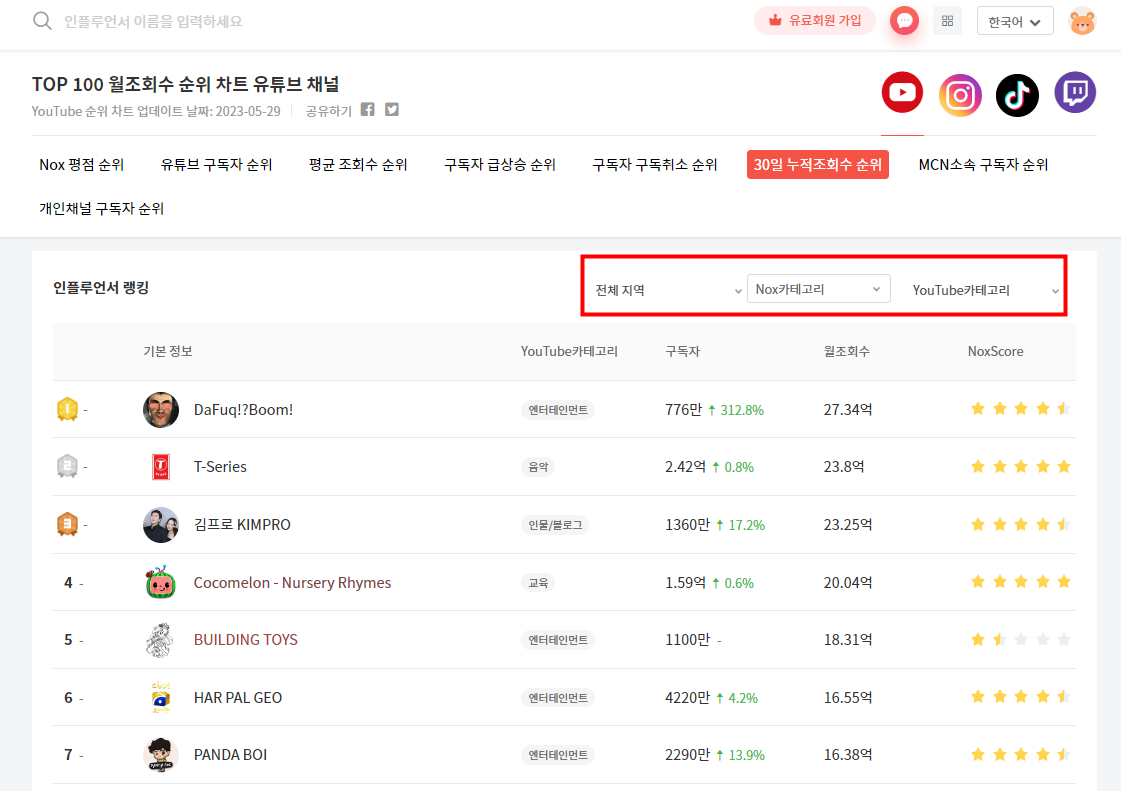Open T-Series channel logo
The width and height of the screenshot is (1121, 791).
161,467
